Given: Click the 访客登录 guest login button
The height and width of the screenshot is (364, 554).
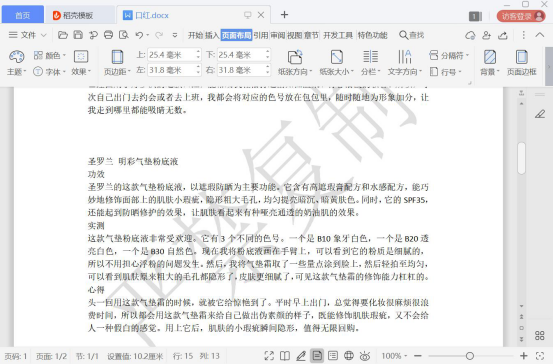Looking at the screenshot, I should (x=521, y=16).
